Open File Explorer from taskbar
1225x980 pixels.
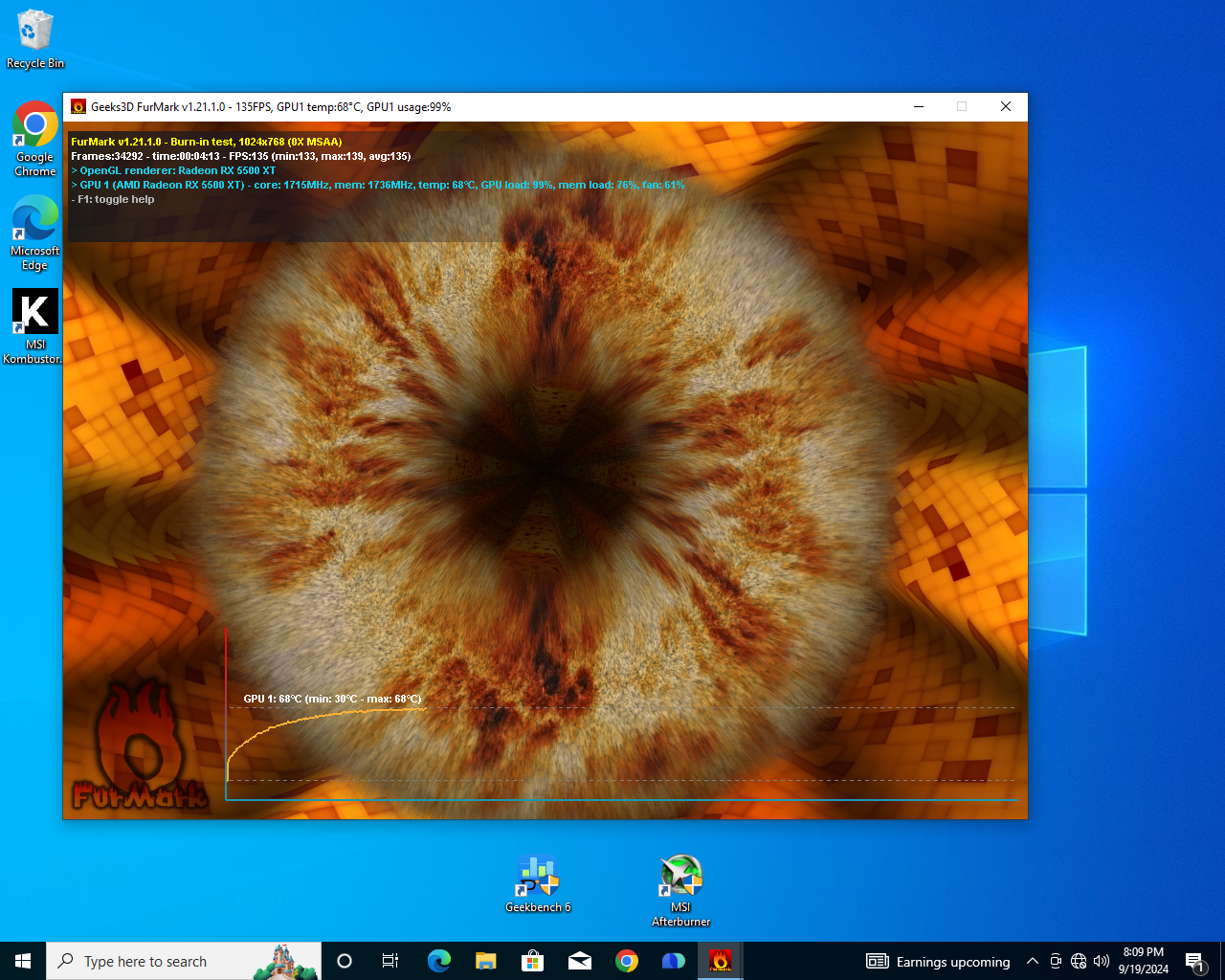coord(486,961)
